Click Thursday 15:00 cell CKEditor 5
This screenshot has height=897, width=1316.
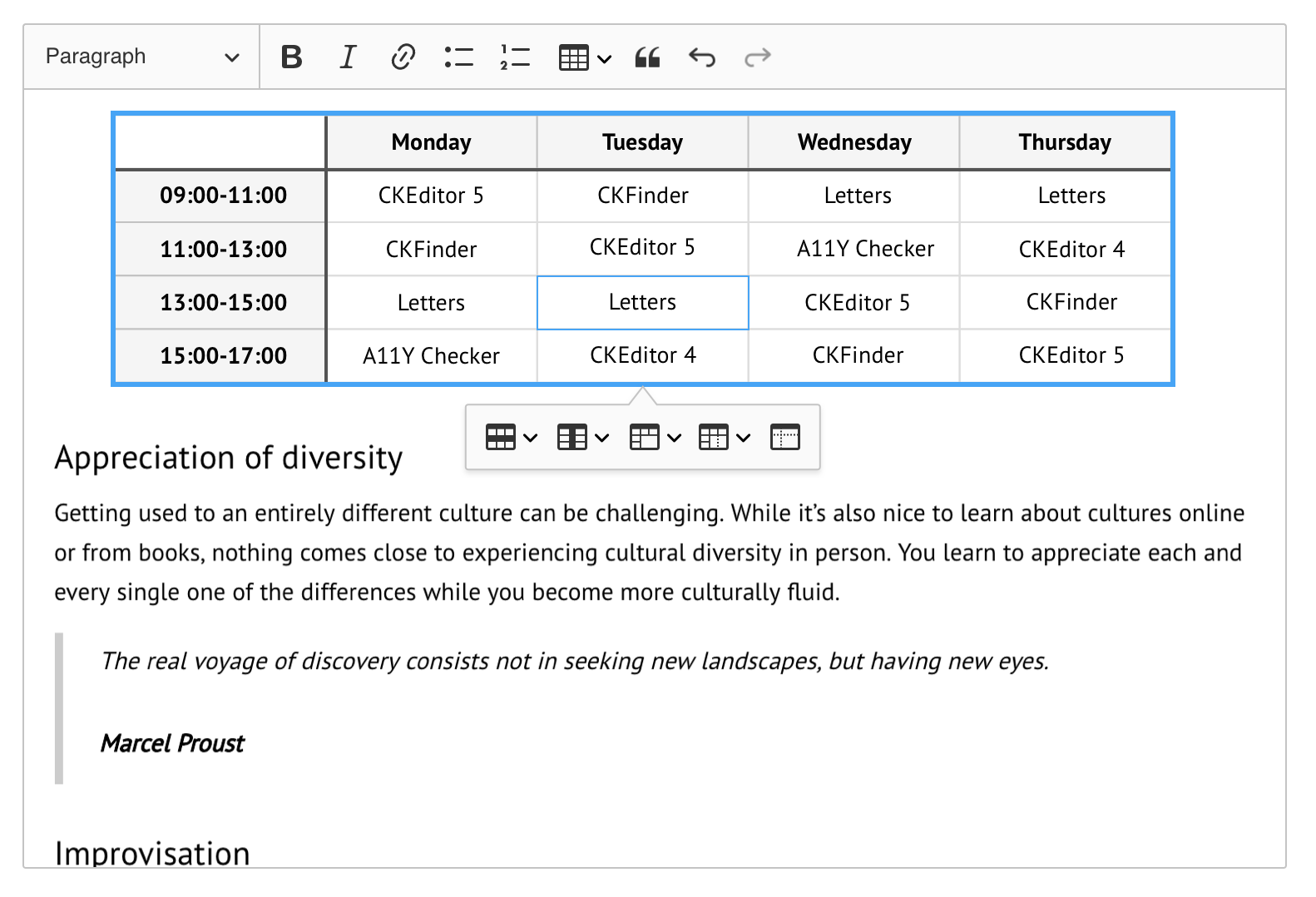1066,355
